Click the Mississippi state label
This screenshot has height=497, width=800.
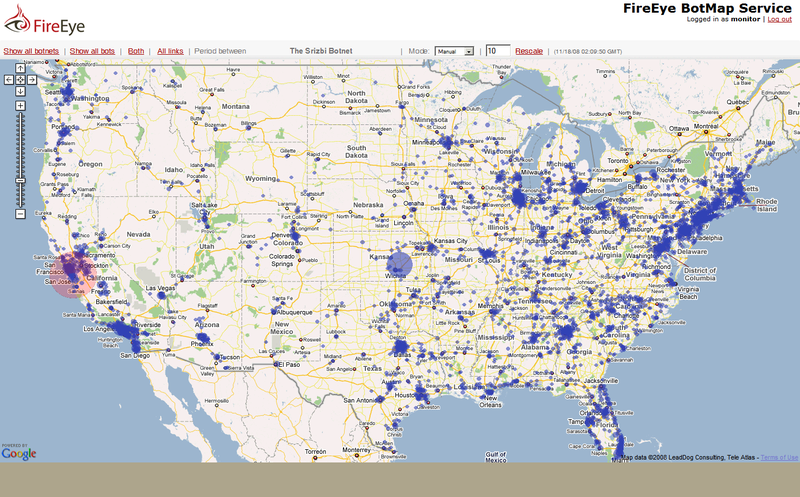pyautogui.click(x=496, y=337)
